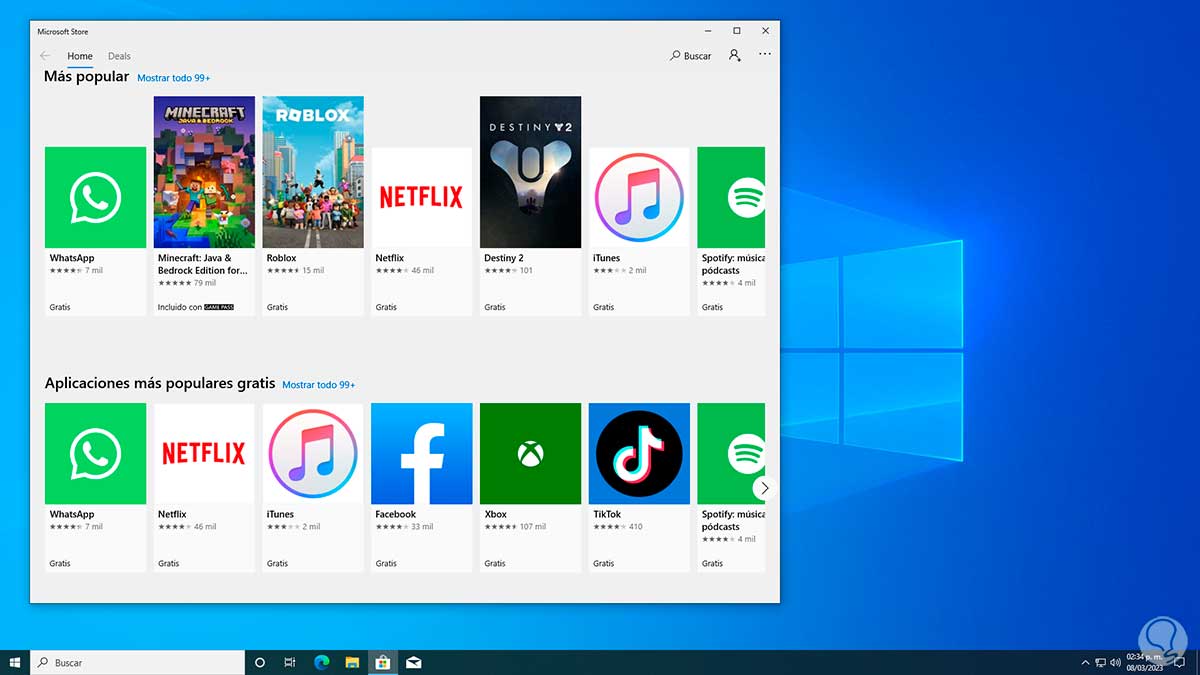Open Task View on the taskbar
Screen dimensions: 1200x675
pyautogui.click(x=289, y=662)
